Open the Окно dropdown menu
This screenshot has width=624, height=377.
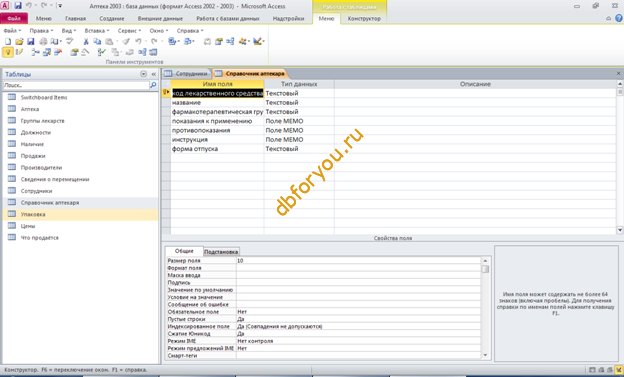point(159,31)
